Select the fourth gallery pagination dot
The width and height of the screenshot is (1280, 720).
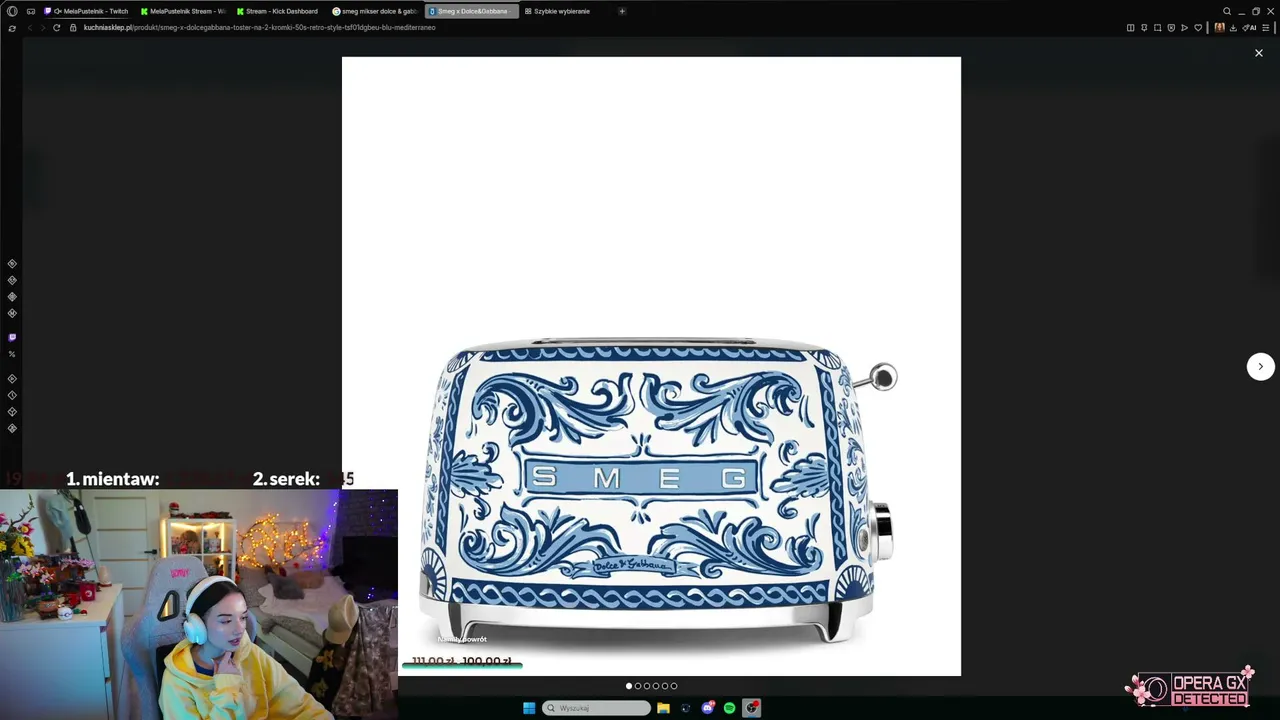point(656,686)
